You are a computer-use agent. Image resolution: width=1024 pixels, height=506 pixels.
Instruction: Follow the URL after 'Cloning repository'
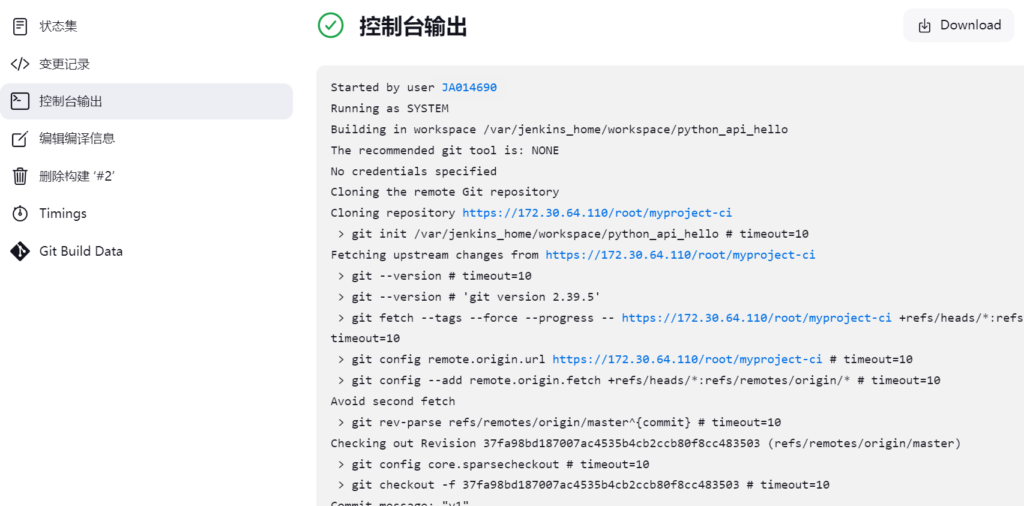click(x=597, y=213)
